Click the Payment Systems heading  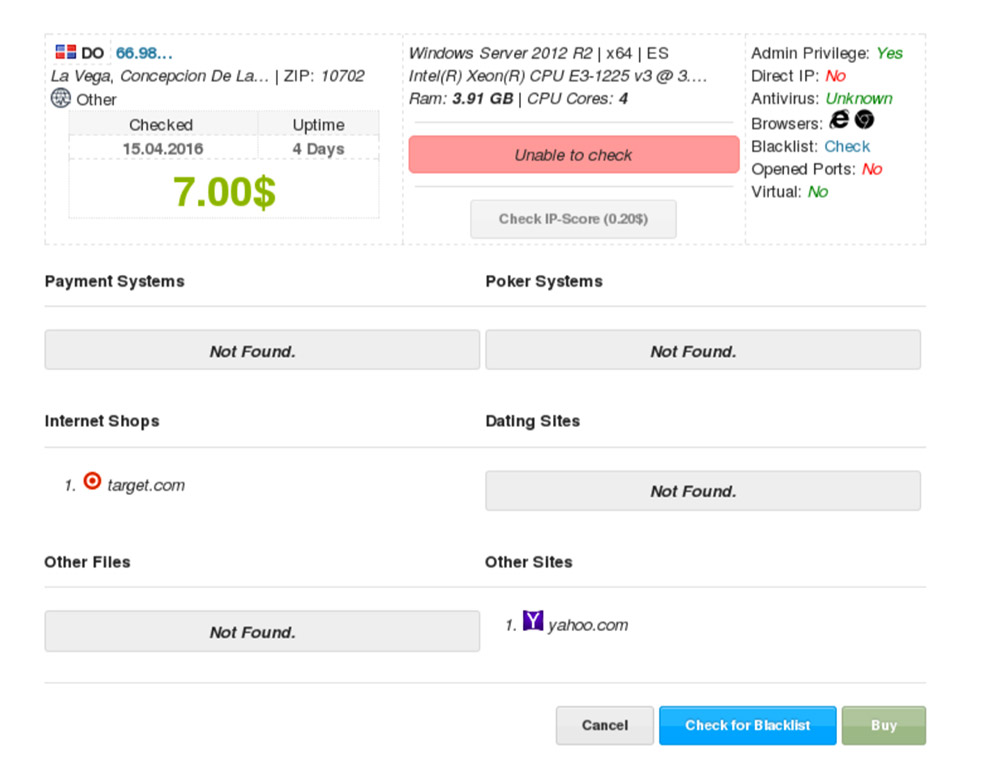tap(115, 281)
